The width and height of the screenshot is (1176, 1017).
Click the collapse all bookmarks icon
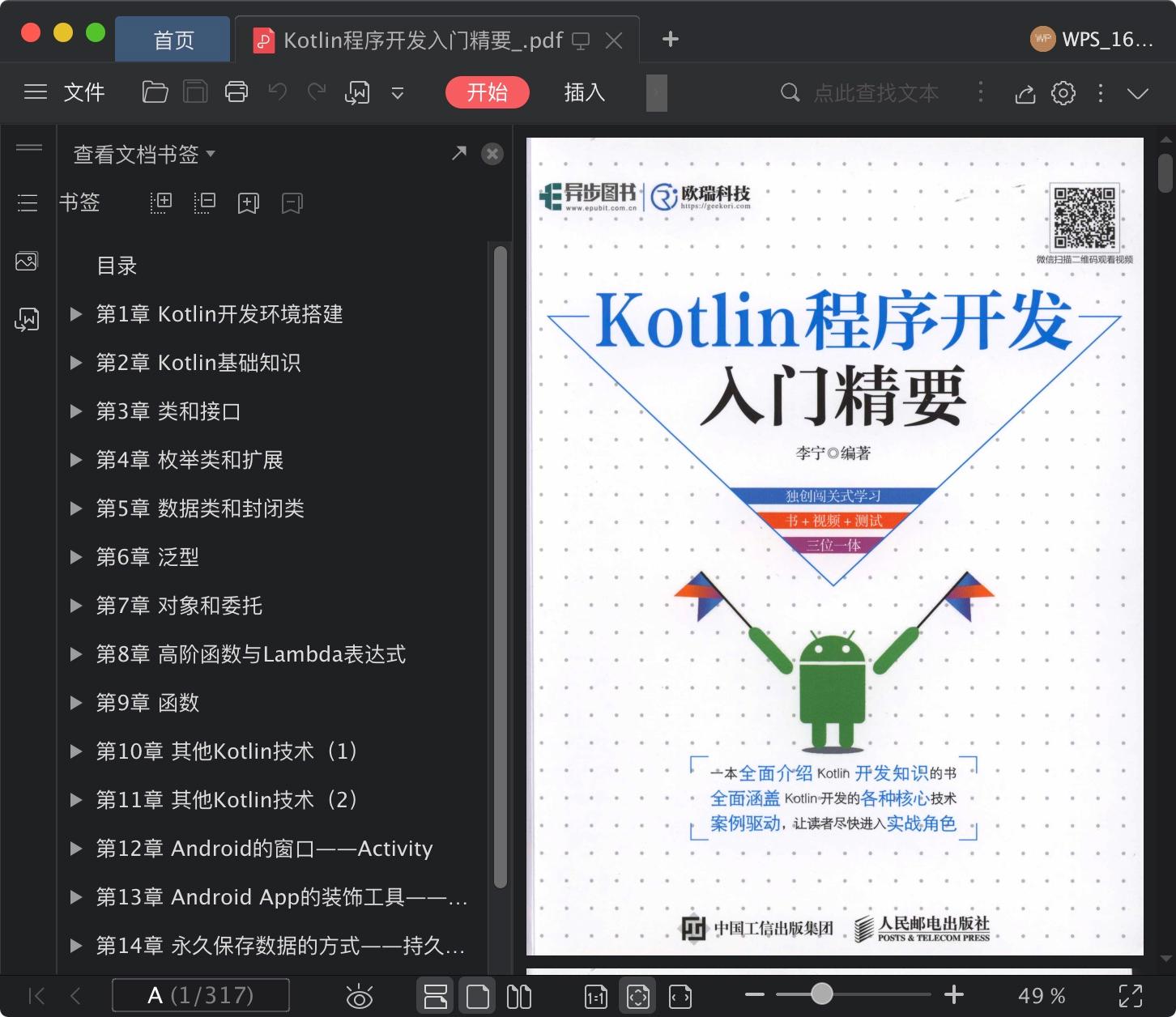205,202
